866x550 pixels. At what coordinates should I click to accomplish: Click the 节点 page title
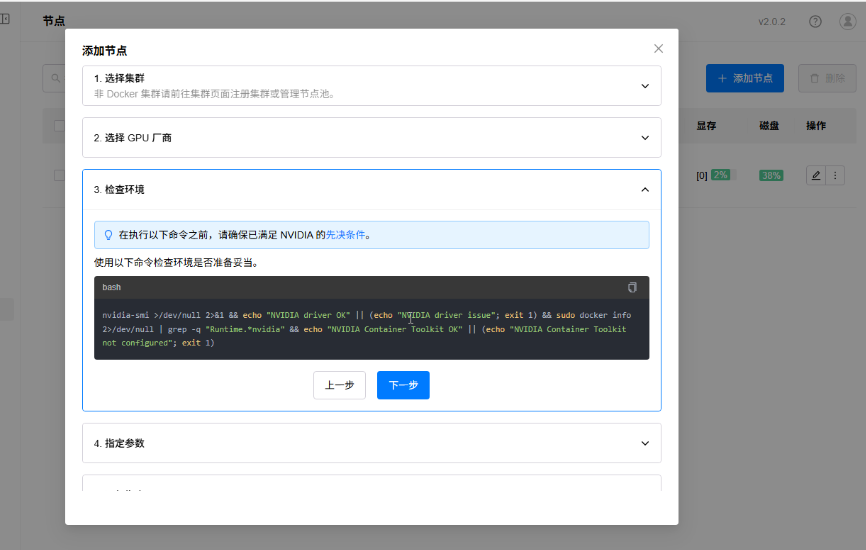pyautogui.click(x=54, y=21)
